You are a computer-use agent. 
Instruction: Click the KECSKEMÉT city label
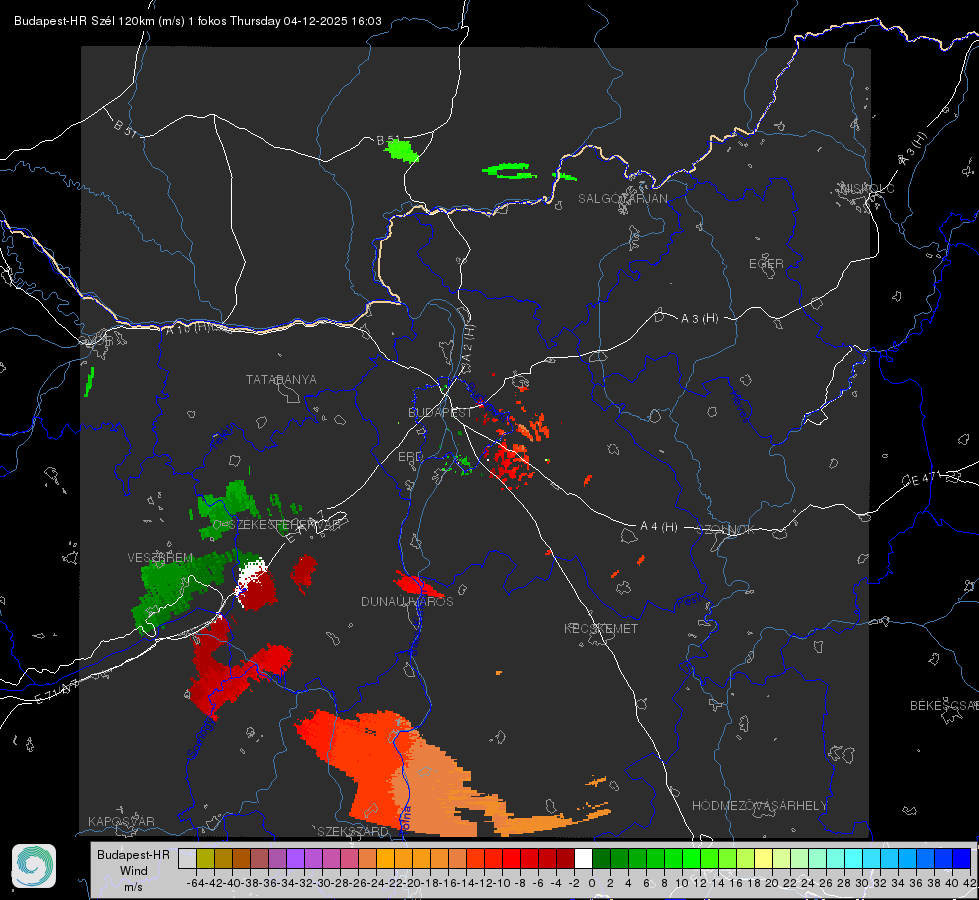click(601, 628)
